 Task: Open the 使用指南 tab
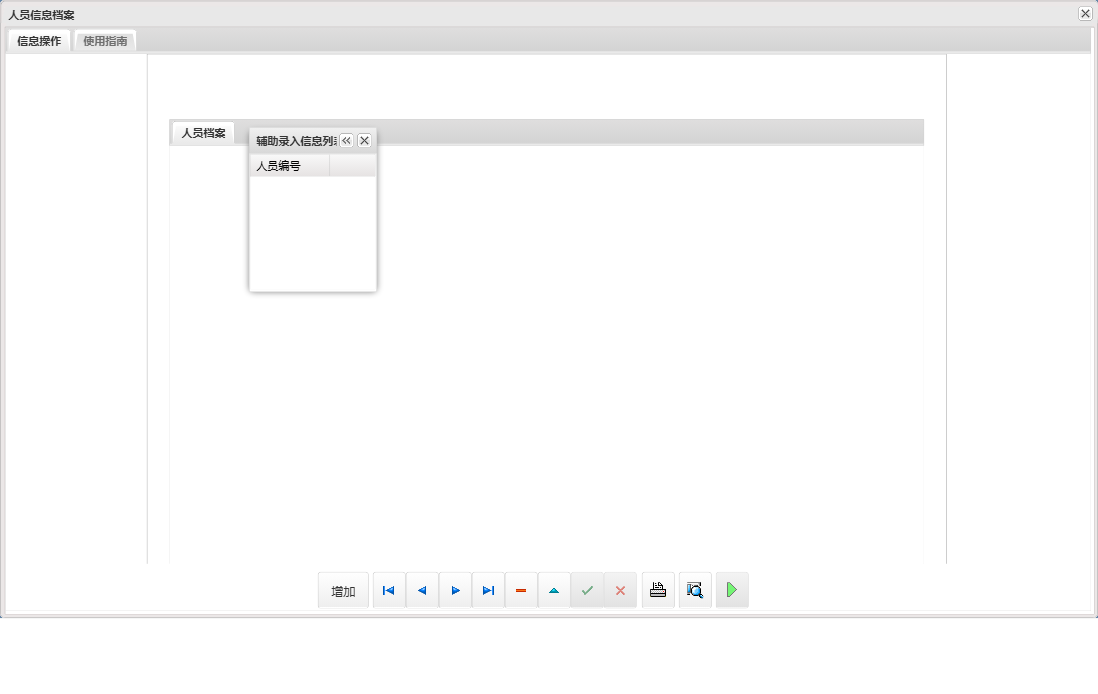105,41
